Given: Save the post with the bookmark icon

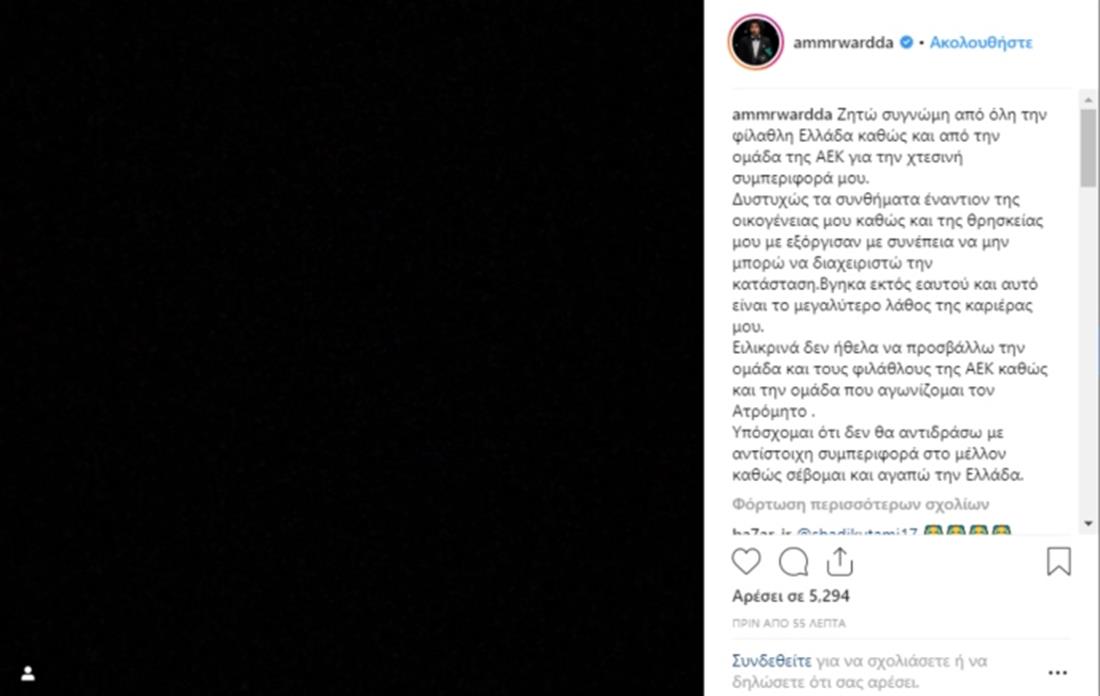Looking at the screenshot, I should 1058,562.
